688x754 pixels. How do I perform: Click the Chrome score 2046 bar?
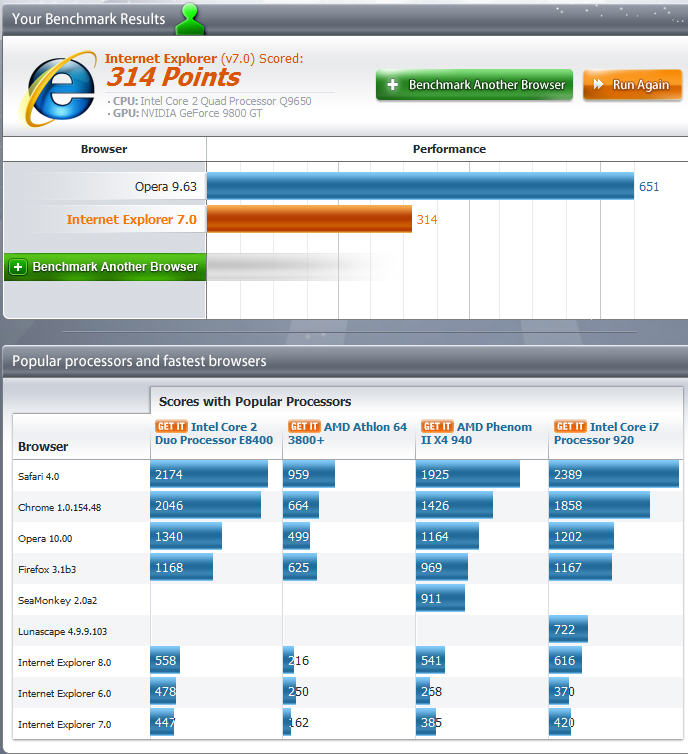point(206,505)
